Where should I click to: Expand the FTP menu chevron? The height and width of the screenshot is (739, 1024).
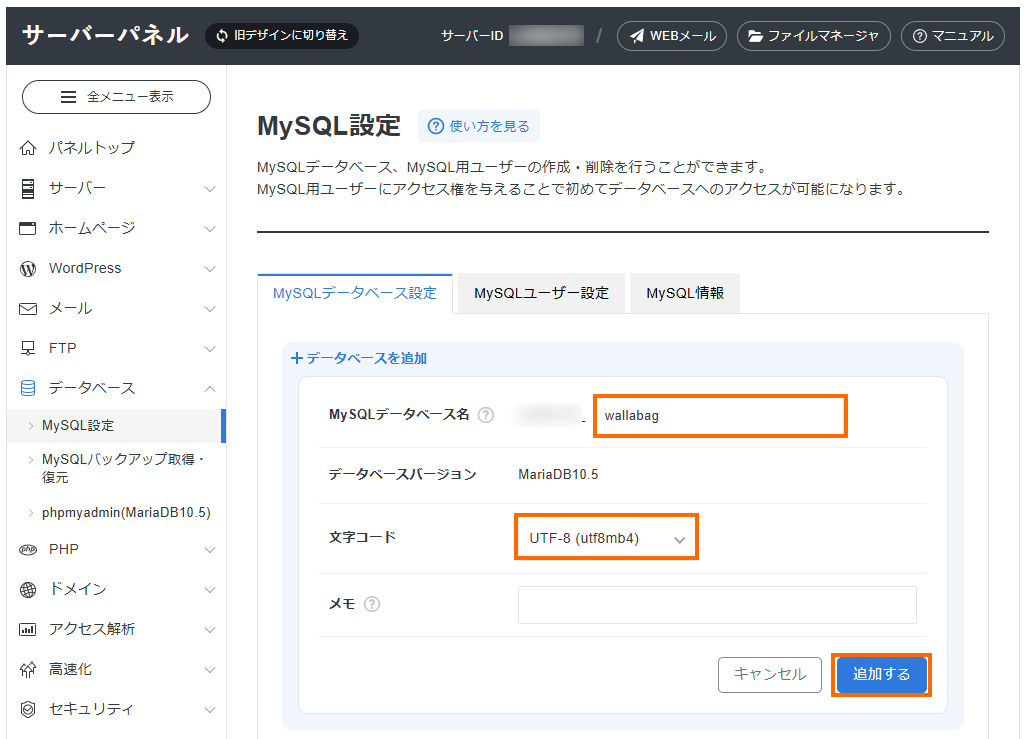pyautogui.click(x=210, y=349)
